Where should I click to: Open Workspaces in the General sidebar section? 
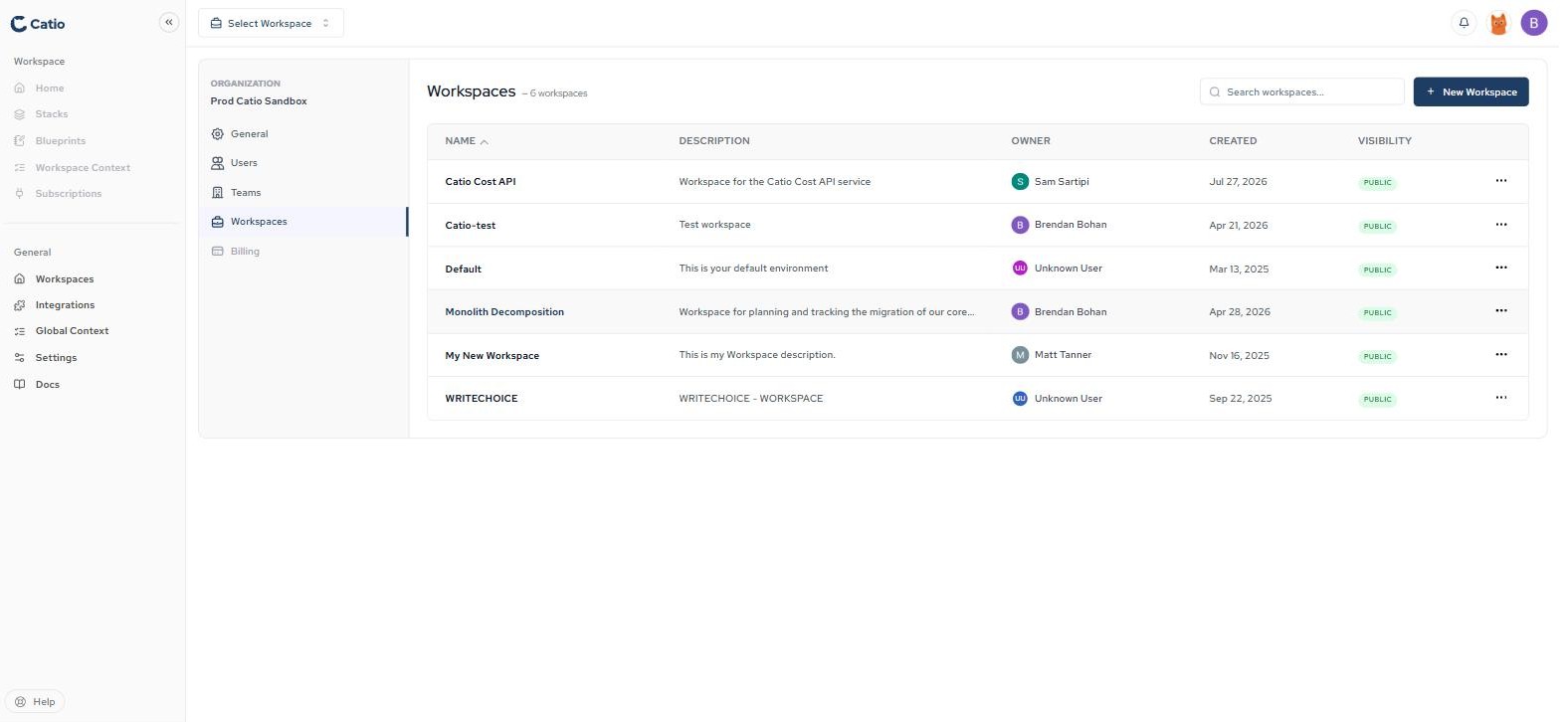(65, 279)
